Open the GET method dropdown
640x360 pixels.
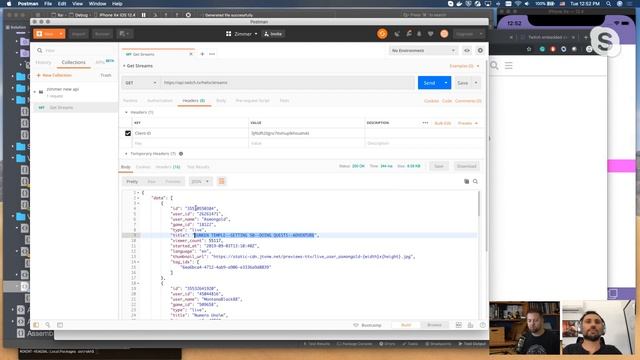[x=140, y=83]
